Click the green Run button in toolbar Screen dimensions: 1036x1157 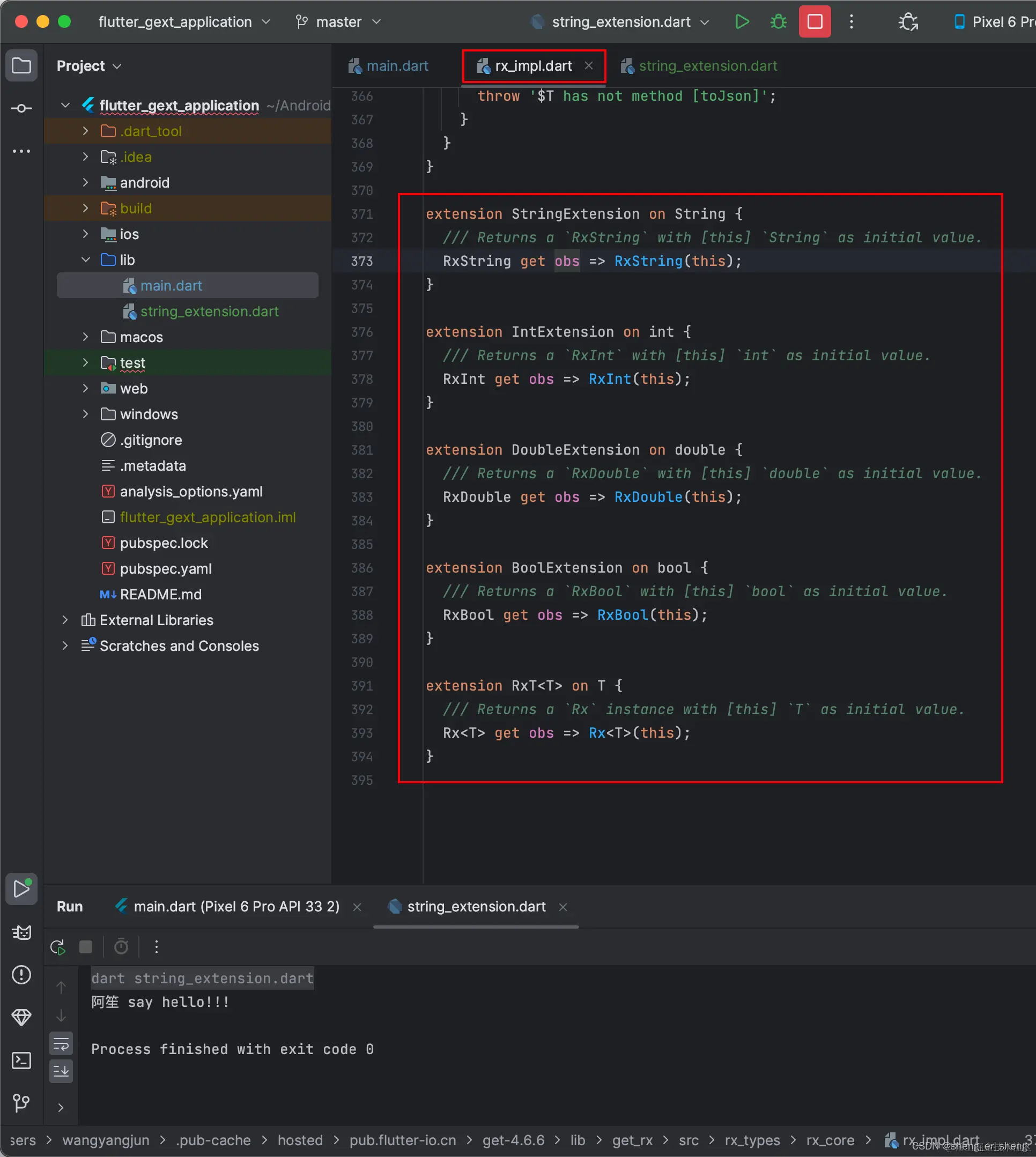(x=742, y=21)
